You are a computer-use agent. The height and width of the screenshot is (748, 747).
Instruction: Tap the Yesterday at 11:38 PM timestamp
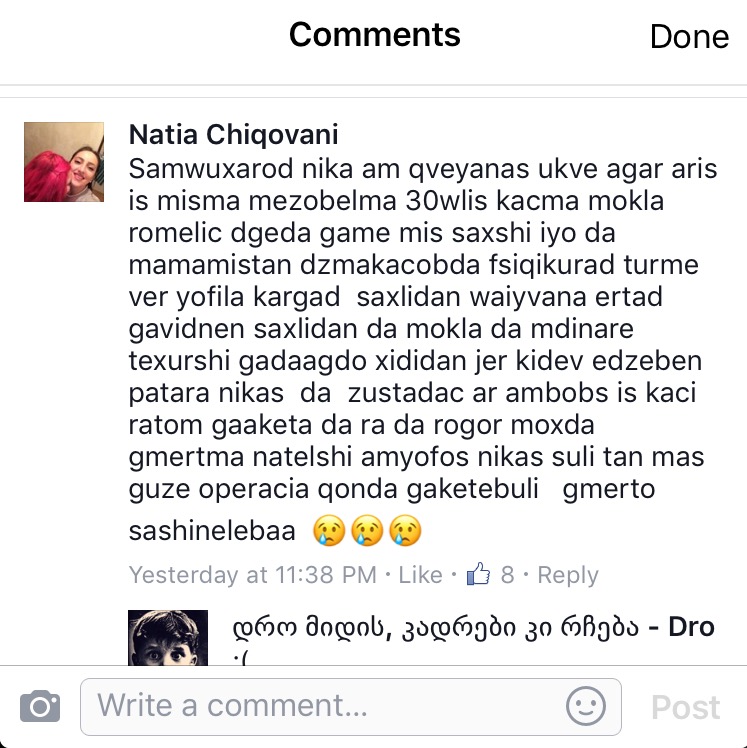point(253,575)
